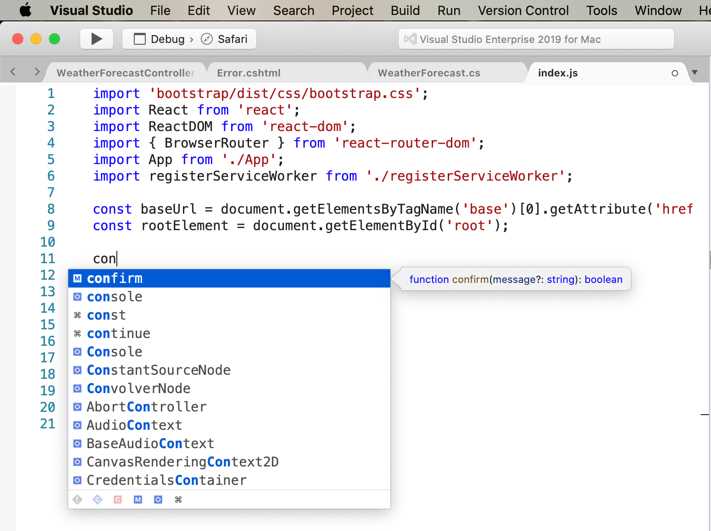The image size is (711, 531).
Task: Open the Tools menu
Action: click(601, 10)
